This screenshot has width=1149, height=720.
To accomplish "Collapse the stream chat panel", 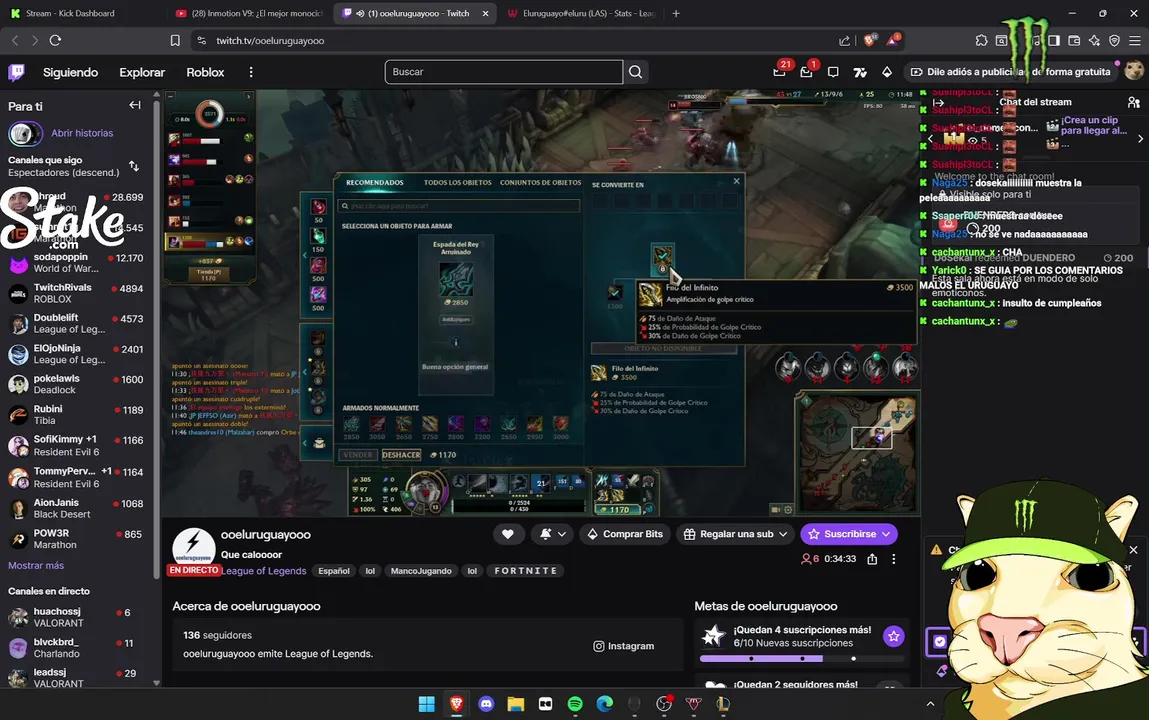I will [939, 103].
